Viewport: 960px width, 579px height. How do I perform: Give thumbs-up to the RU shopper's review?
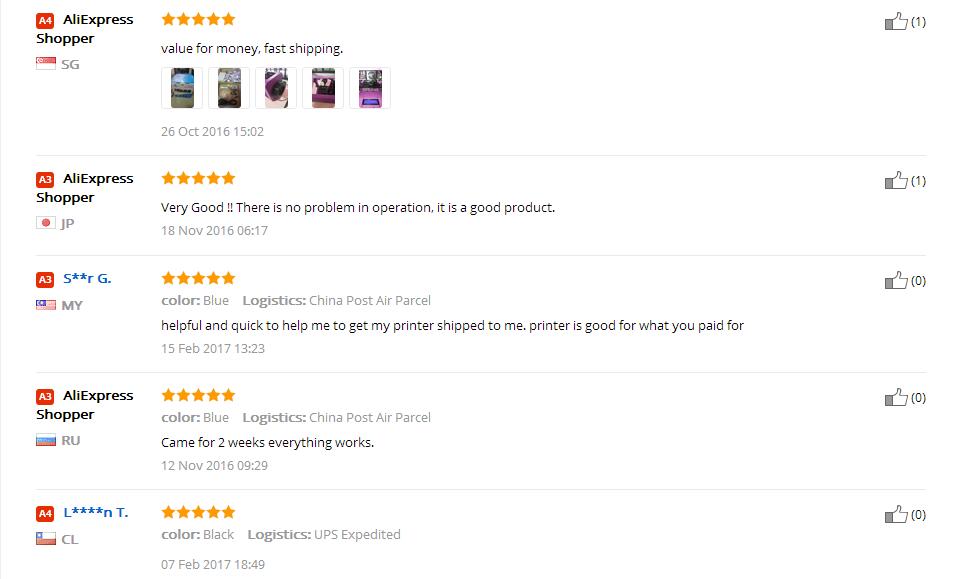896,397
